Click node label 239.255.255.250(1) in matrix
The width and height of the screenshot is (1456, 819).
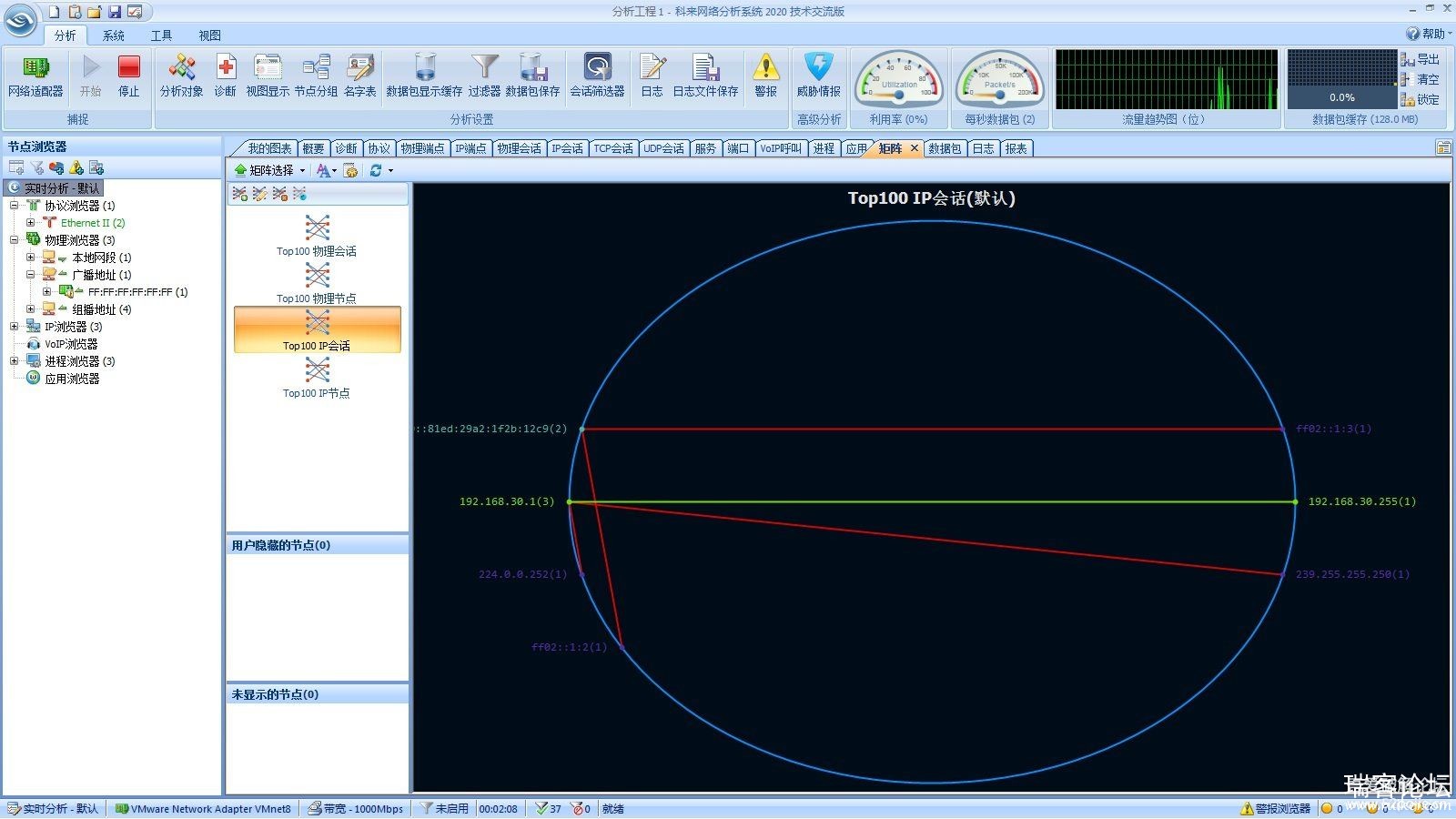(x=1352, y=574)
